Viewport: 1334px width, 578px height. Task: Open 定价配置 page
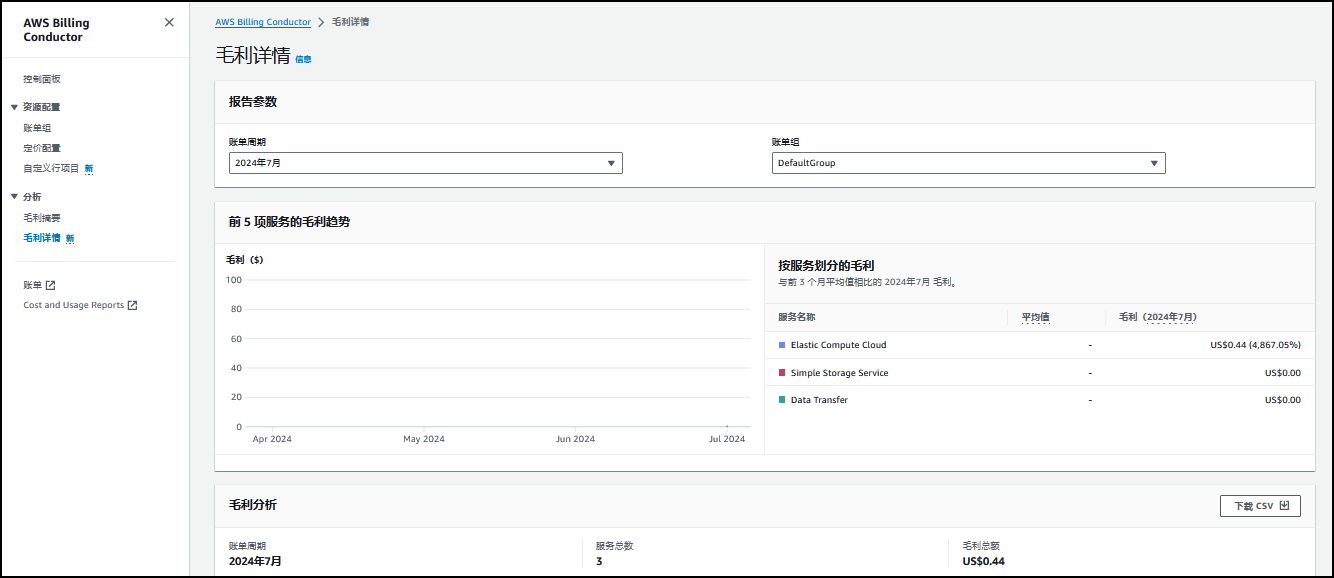pyautogui.click(x=42, y=148)
